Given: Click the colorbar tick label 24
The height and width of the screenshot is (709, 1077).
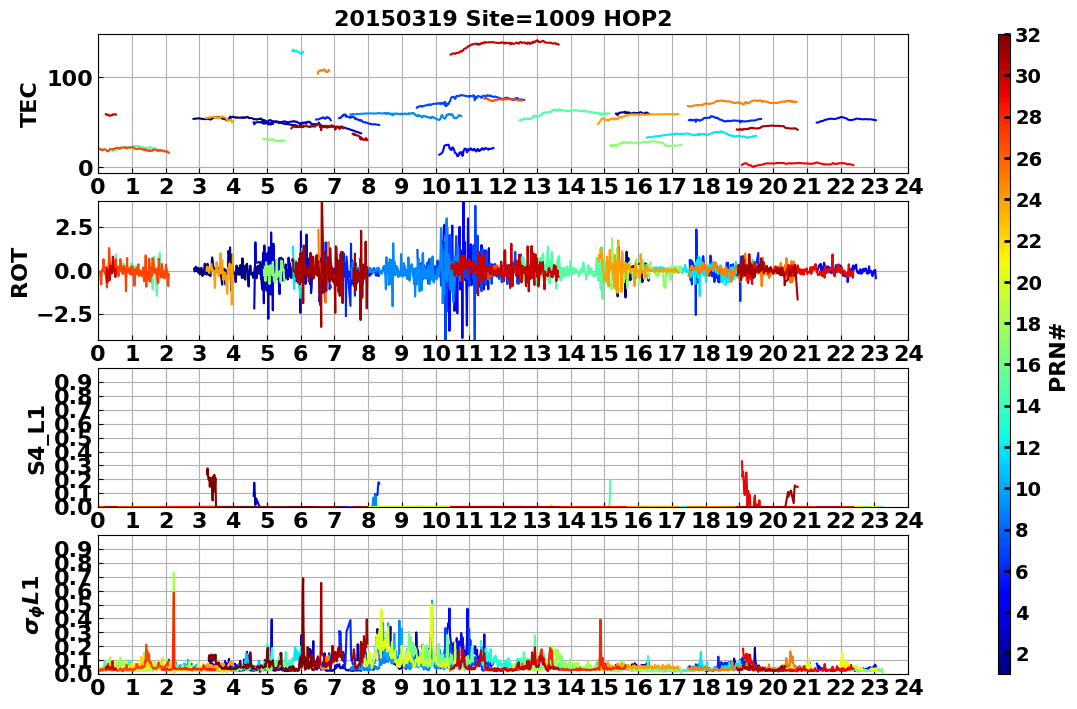Looking at the screenshot, I should point(1028,200).
